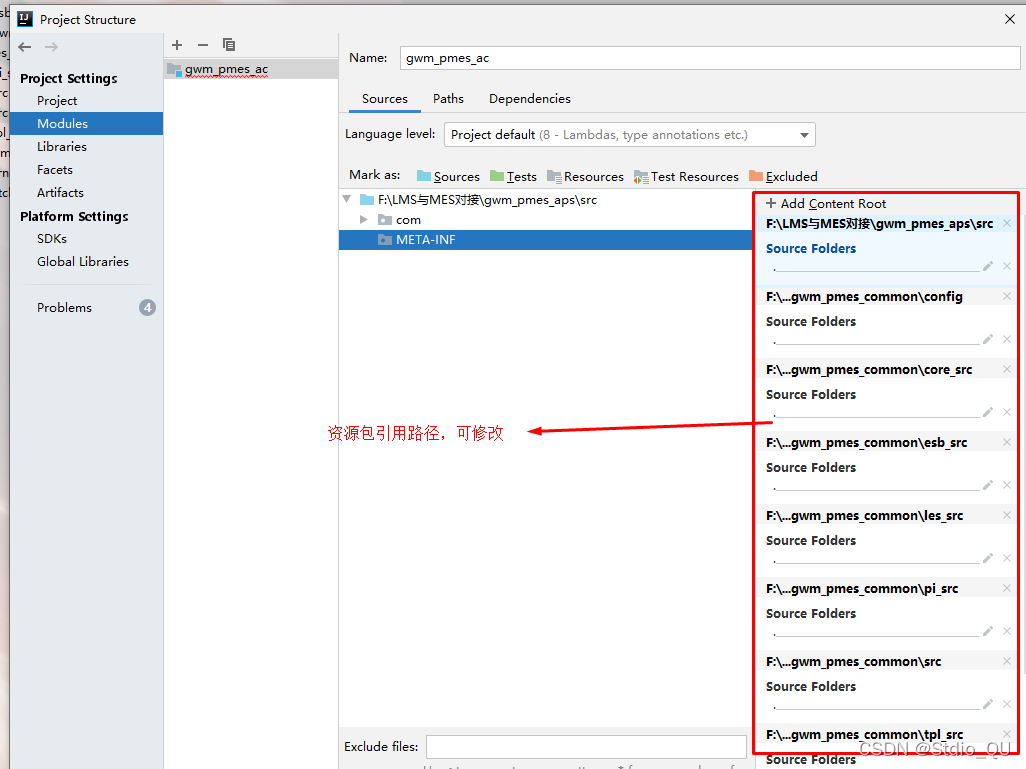Click Add Content Root button
This screenshot has width=1026, height=769.
pyautogui.click(x=826, y=204)
